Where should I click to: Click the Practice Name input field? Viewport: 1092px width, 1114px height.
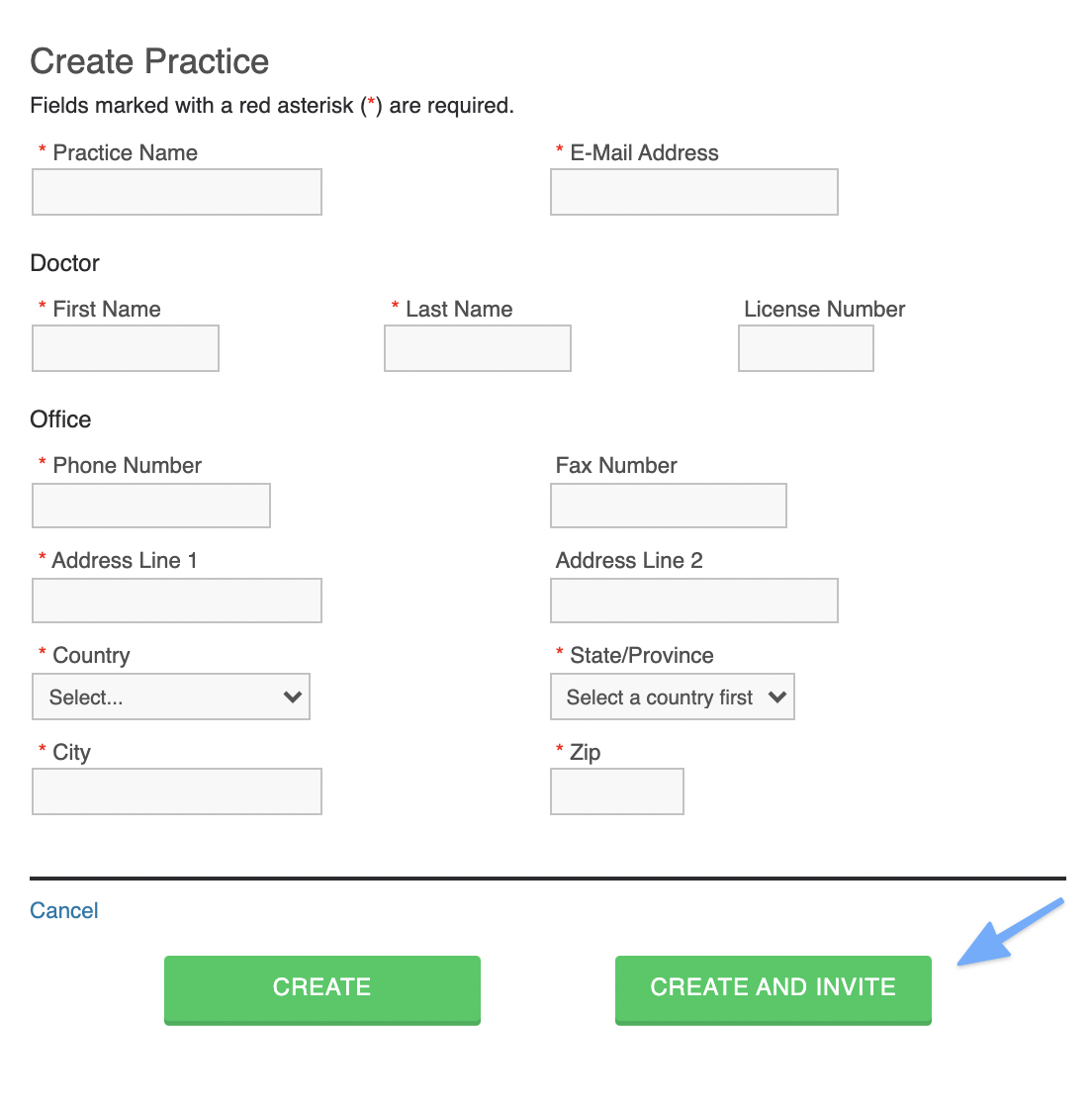tap(177, 192)
